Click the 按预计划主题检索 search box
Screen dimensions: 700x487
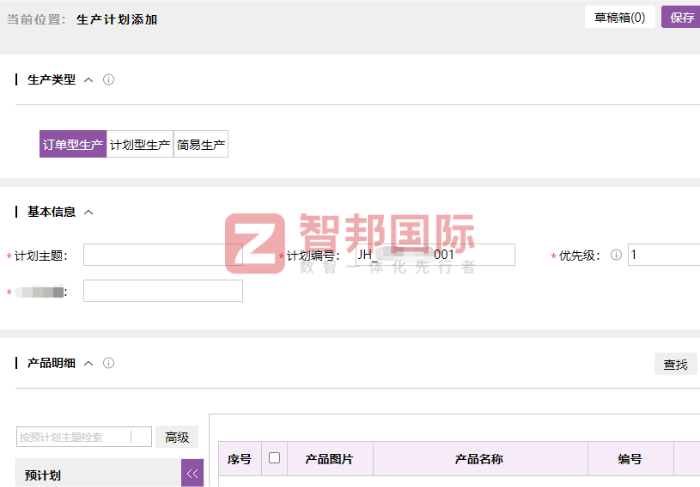pos(84,437)
